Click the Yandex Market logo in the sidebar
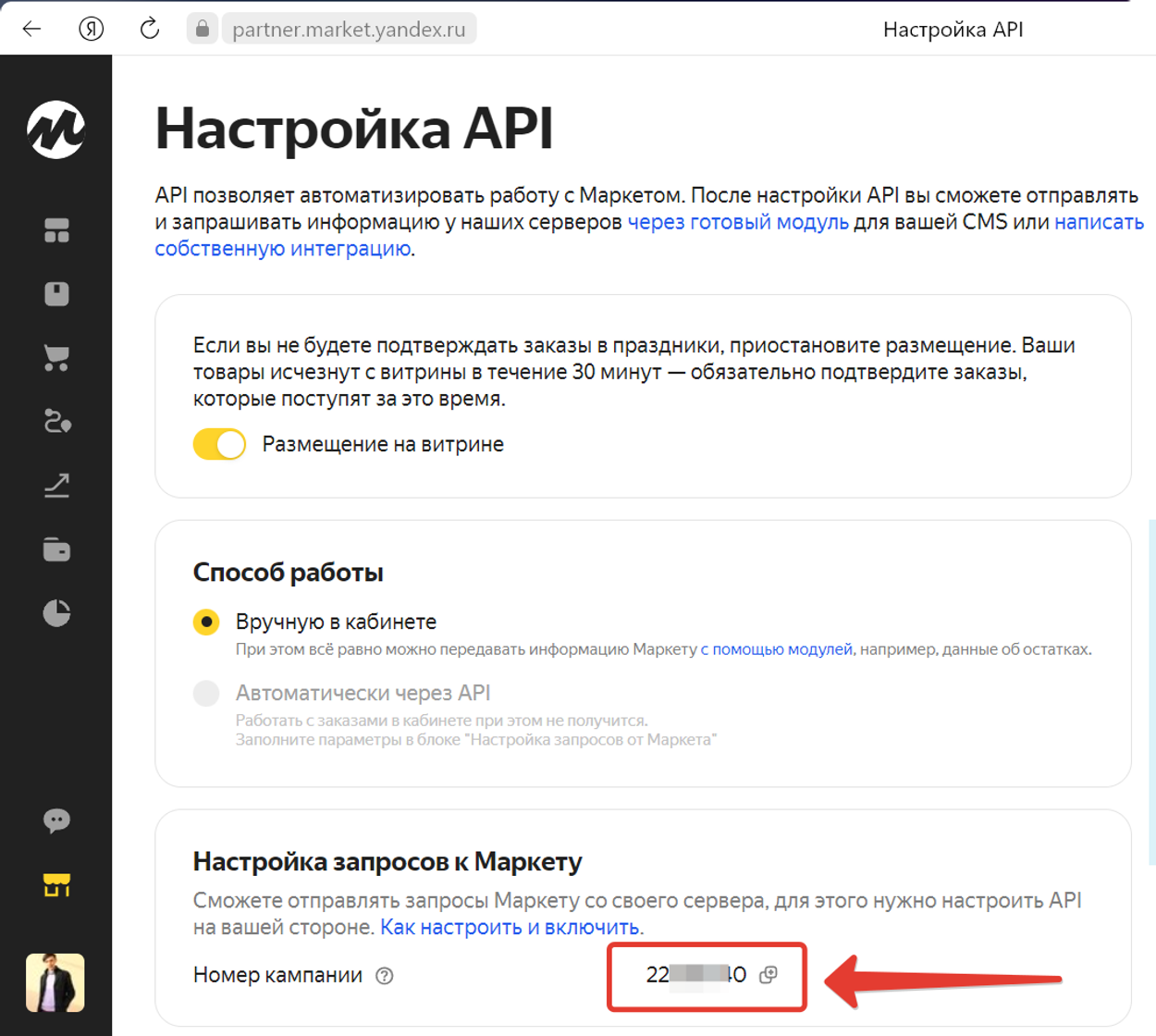This screenshot has height=1036, width=1156. tap(56, 129)
